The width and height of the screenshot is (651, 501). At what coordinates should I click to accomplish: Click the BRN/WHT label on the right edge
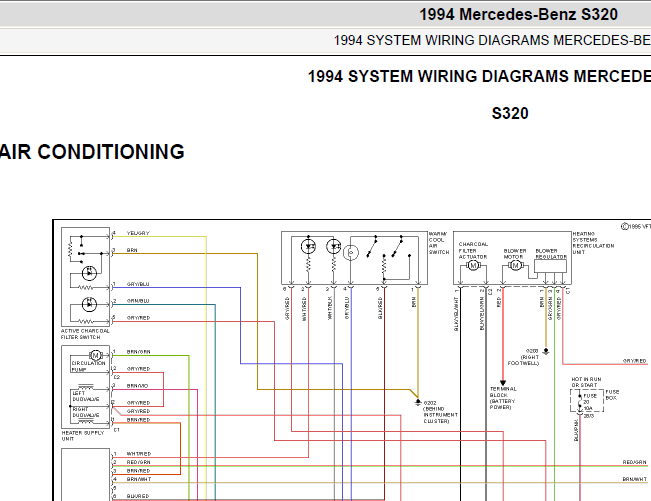(x=634, y=479)
